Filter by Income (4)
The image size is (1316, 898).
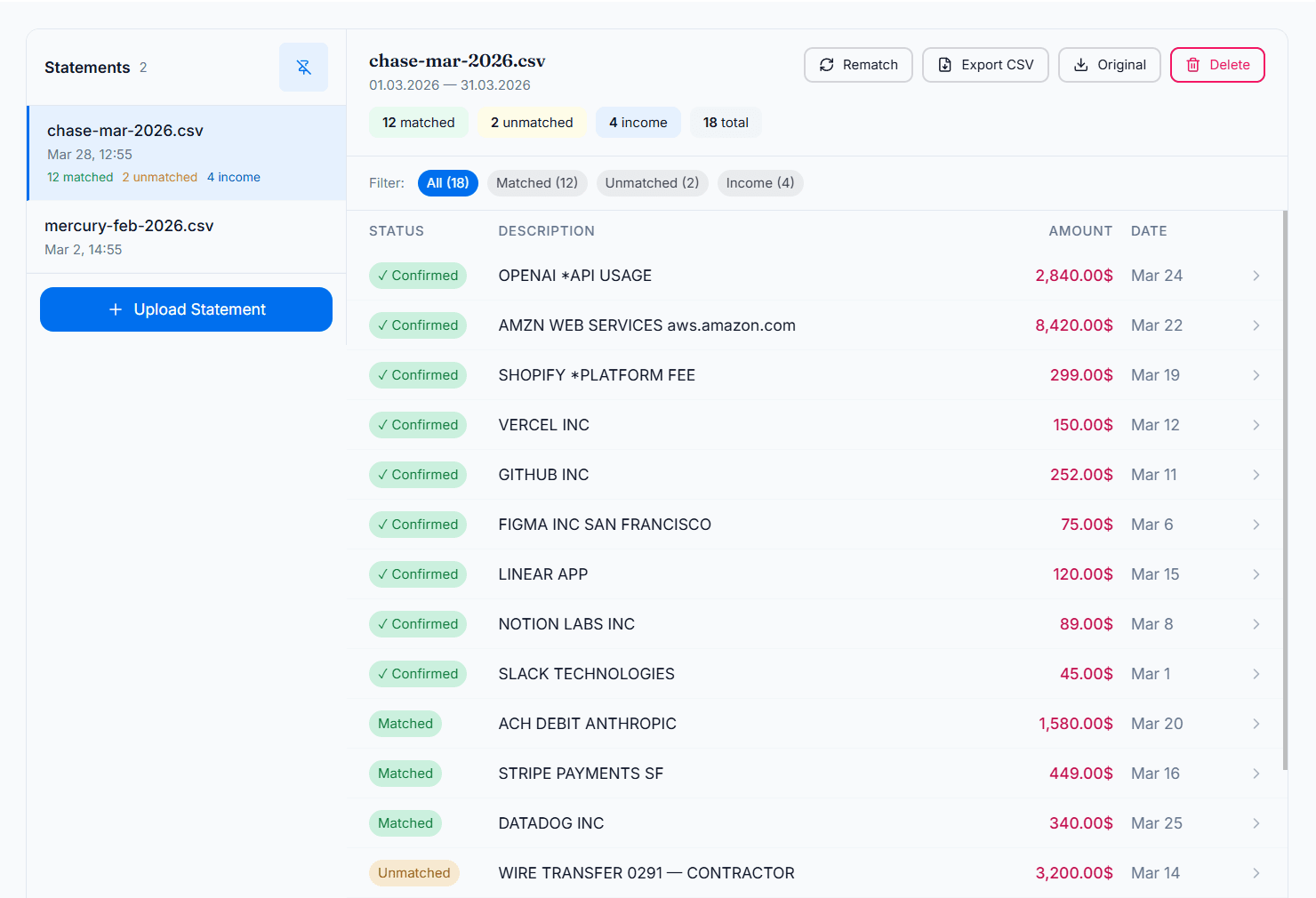coord(760,183)
